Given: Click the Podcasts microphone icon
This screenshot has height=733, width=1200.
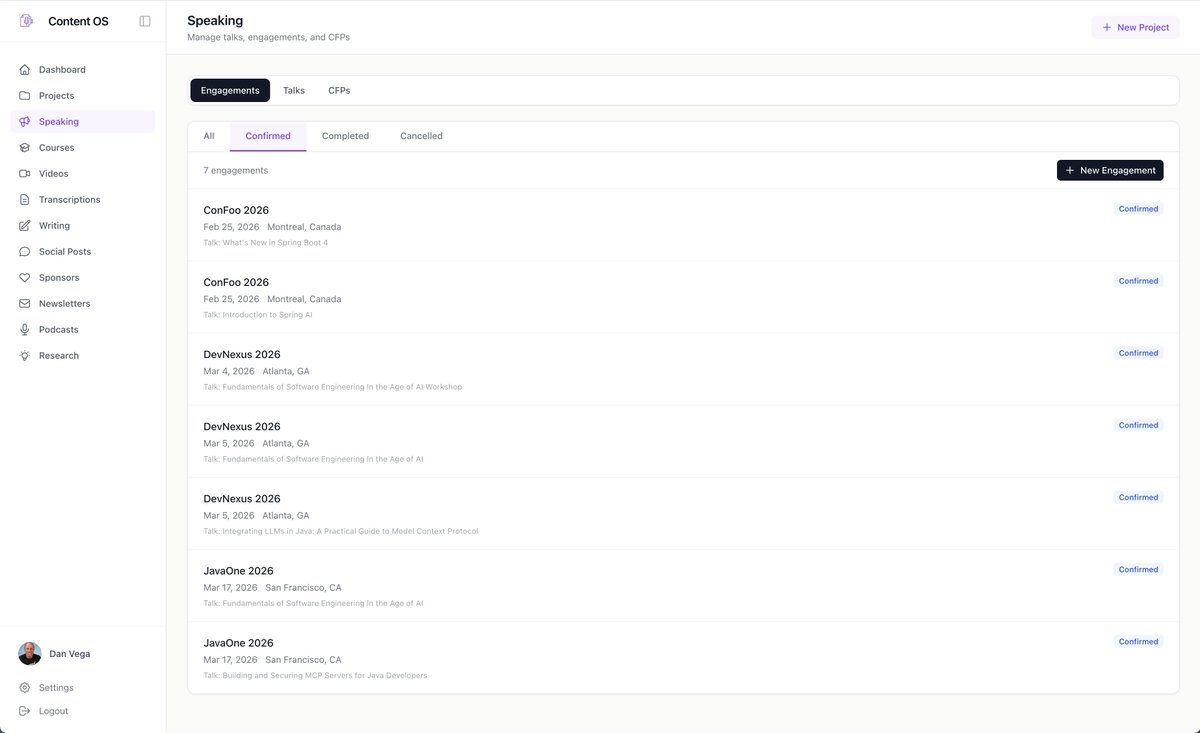Looking at the screenshot, I should (x=25, y=330).
